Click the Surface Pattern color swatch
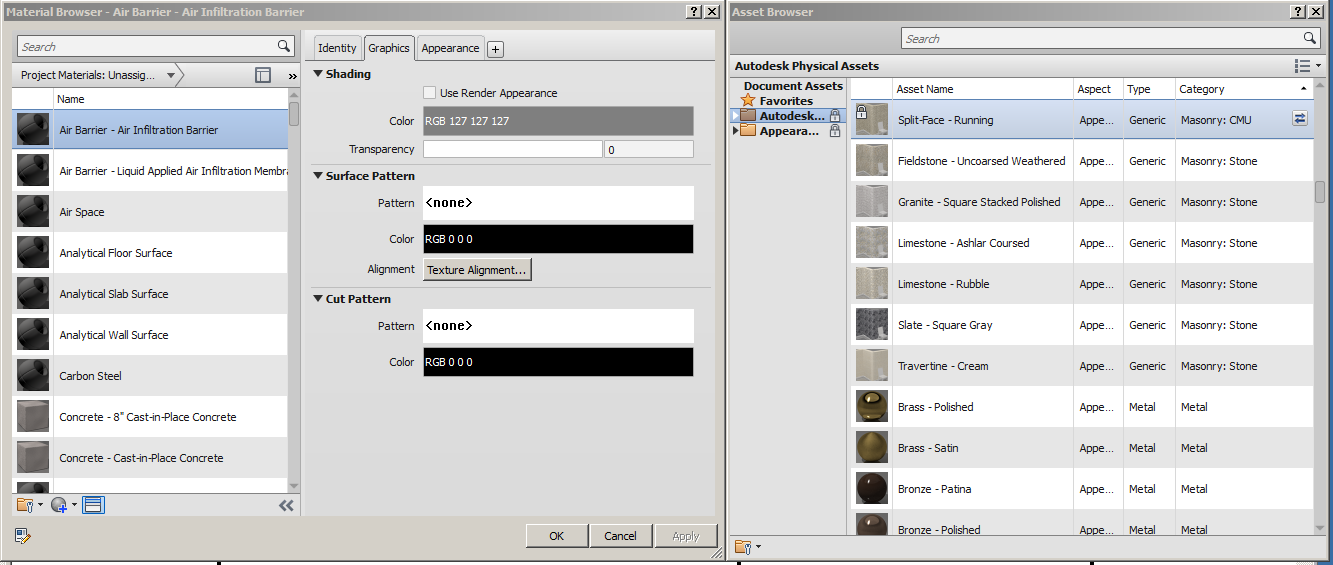This screenshot has height=565, width=1333. 558,239
